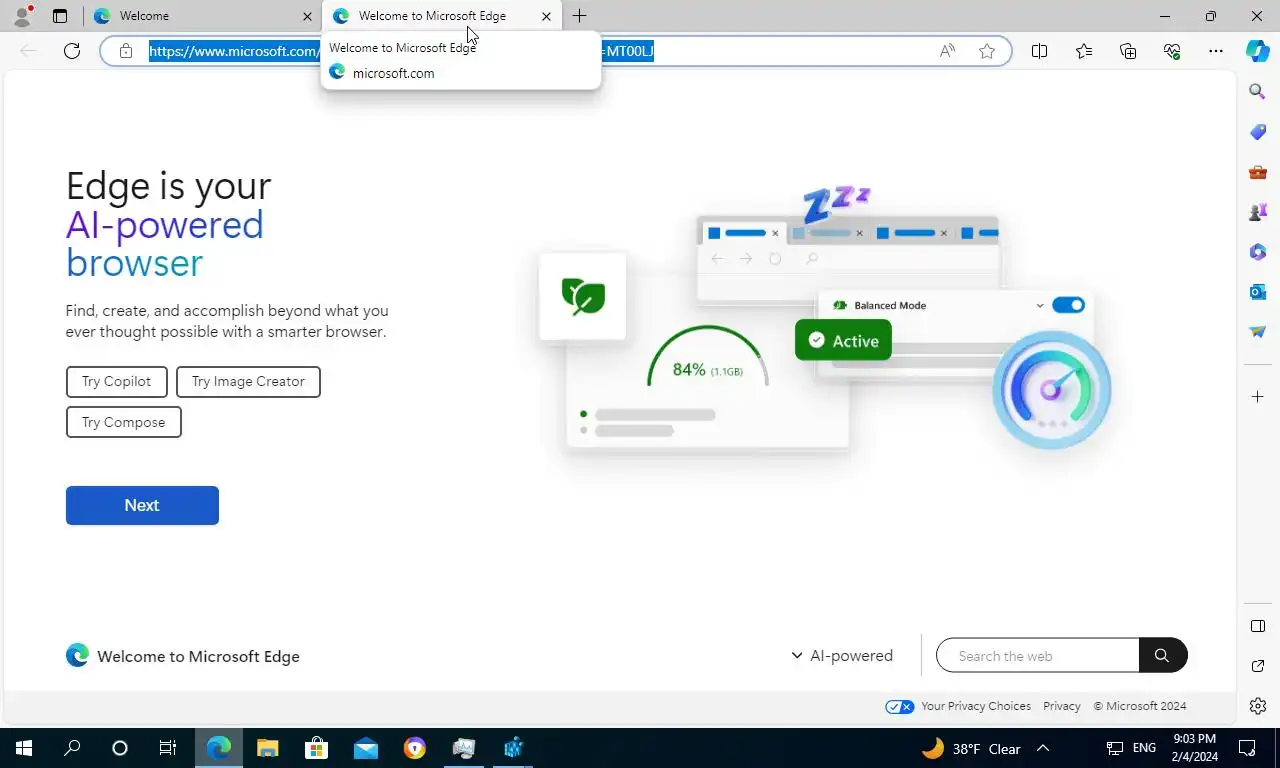The height and width of the screenshot is (768, 1280).
Task: Click the Try Image Creator button
Action: pos(248,381)
